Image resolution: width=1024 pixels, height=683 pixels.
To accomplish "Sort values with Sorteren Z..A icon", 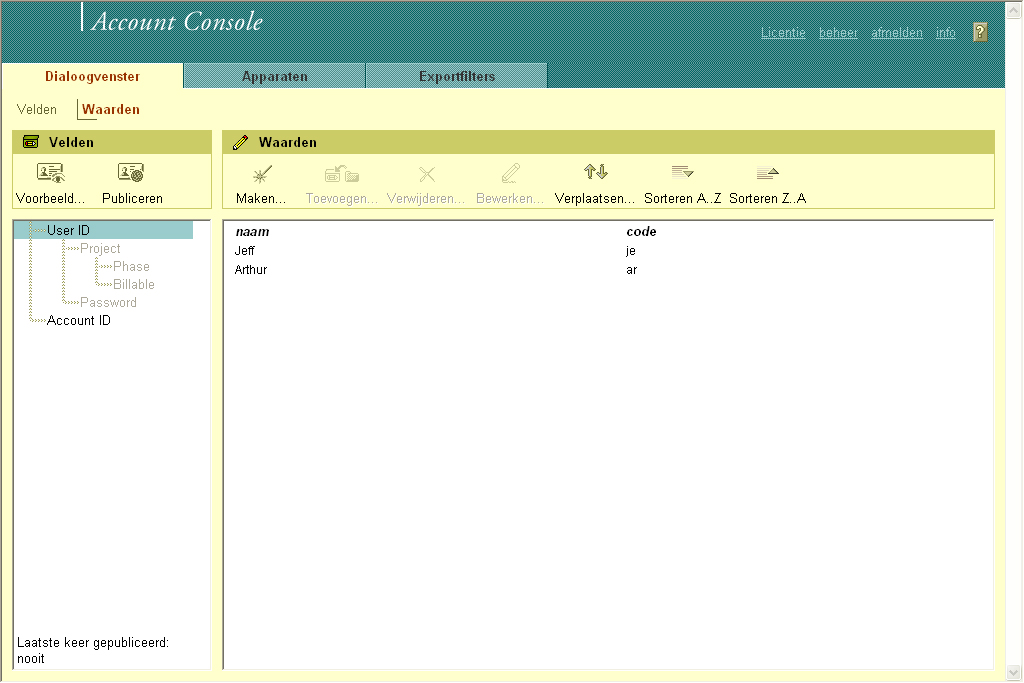I will tap(767, 174).
